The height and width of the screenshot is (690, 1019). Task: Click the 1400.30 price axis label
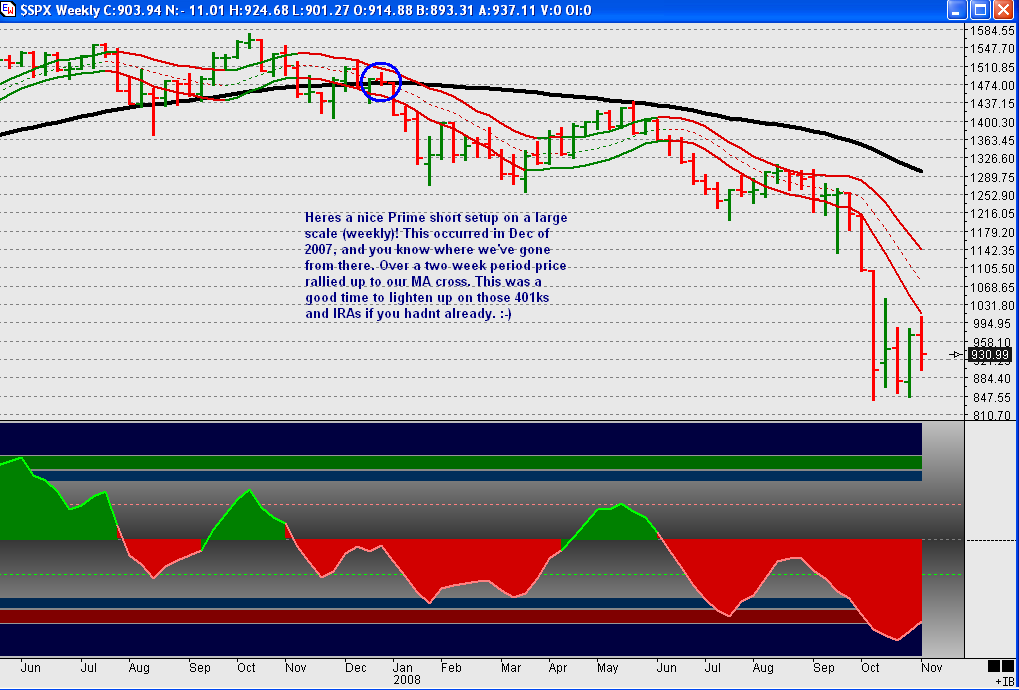pyautogui.click(x=991, y=123)
